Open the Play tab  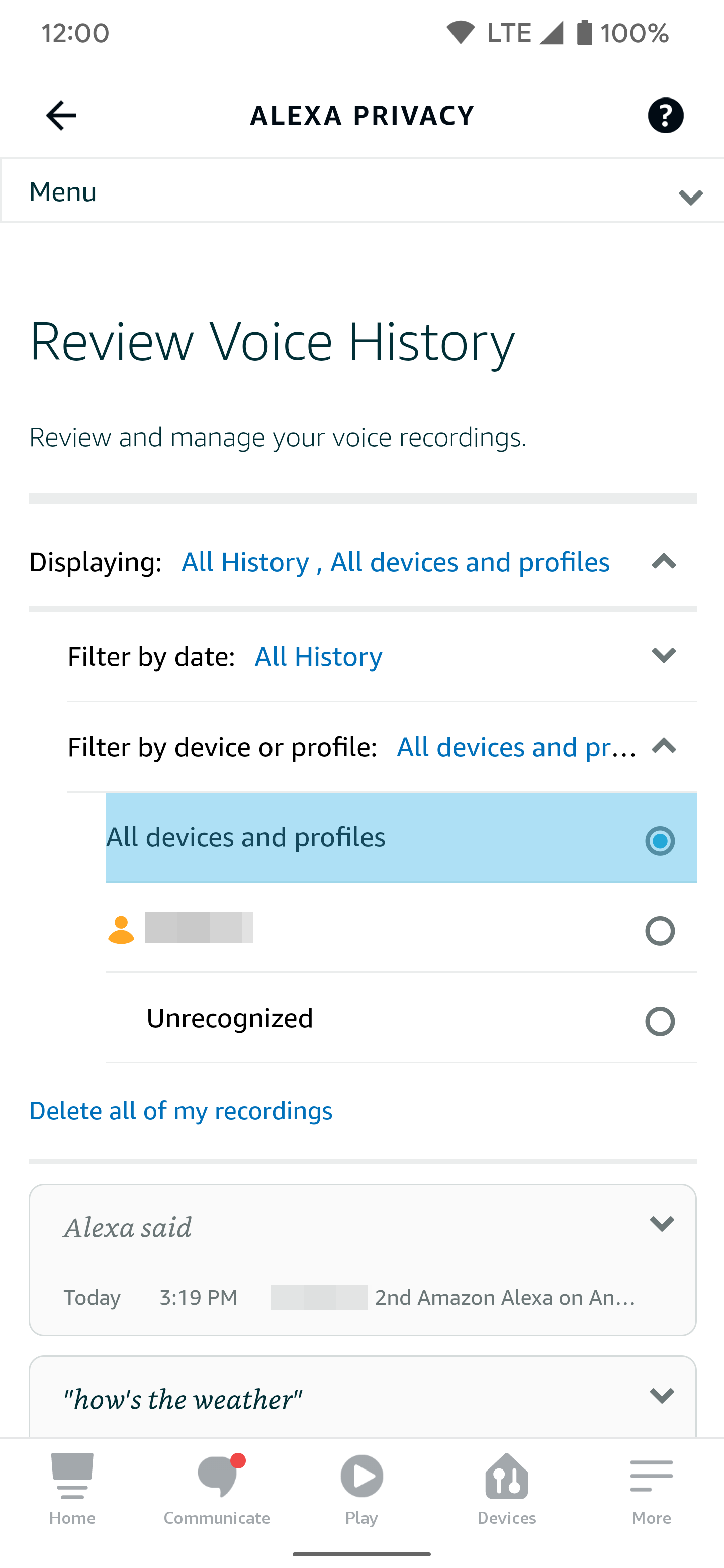click(x=361, y=1489)
